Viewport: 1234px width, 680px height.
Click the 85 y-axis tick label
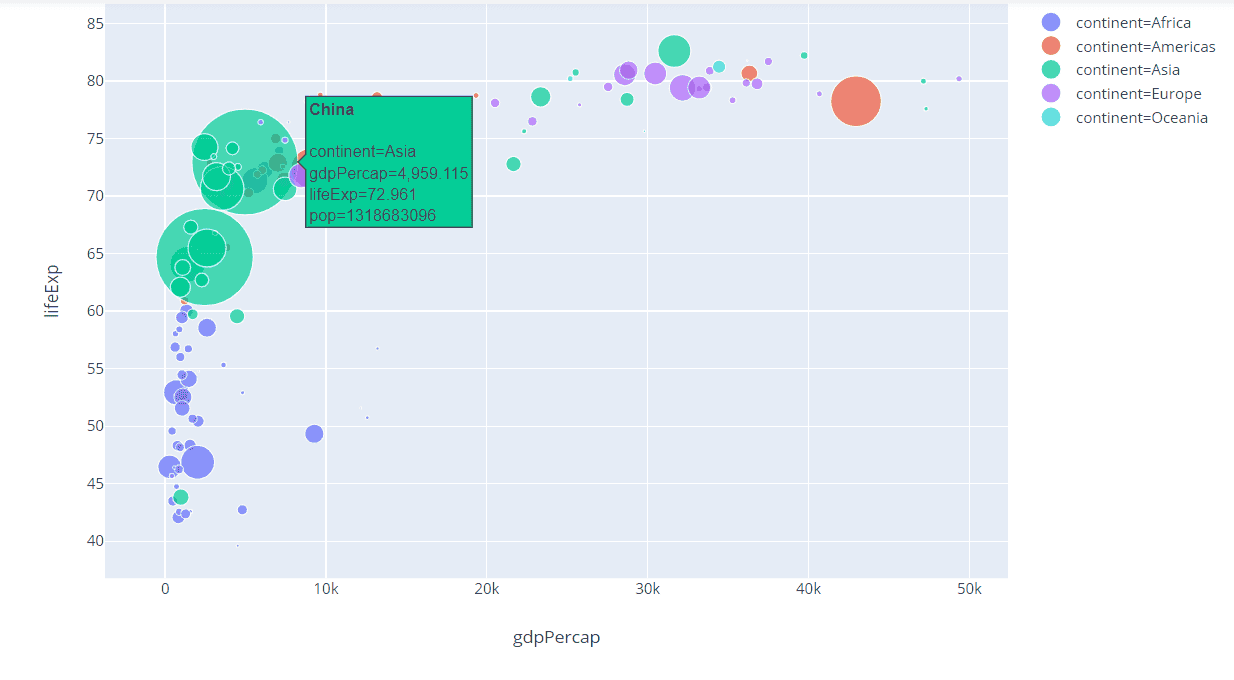pos(91,23)
